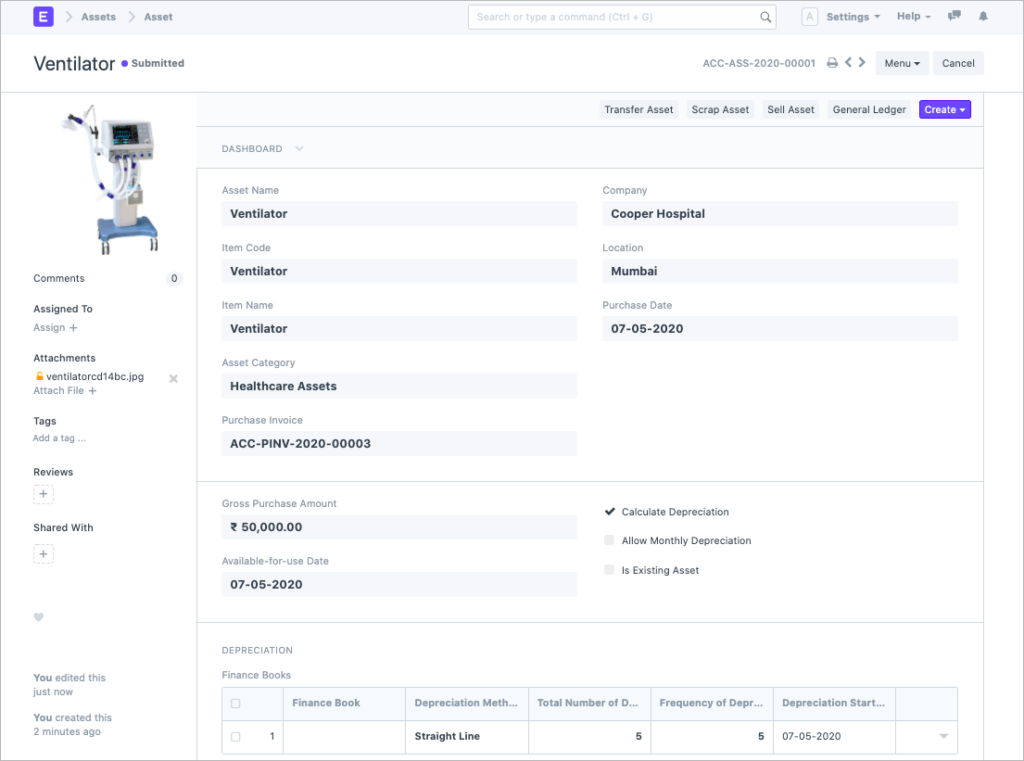Click the heart like icon in sidebar
The height and width of the screenshot is (761, 1024).
[x=39, y=617]
